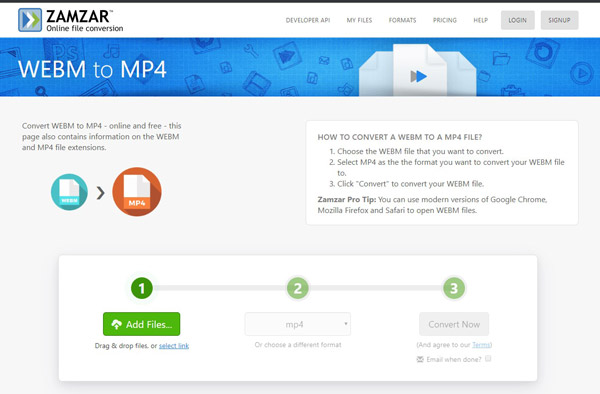Click the play arrow icon in banner
This screenshot has height=394, width=600.
[419, 77]
